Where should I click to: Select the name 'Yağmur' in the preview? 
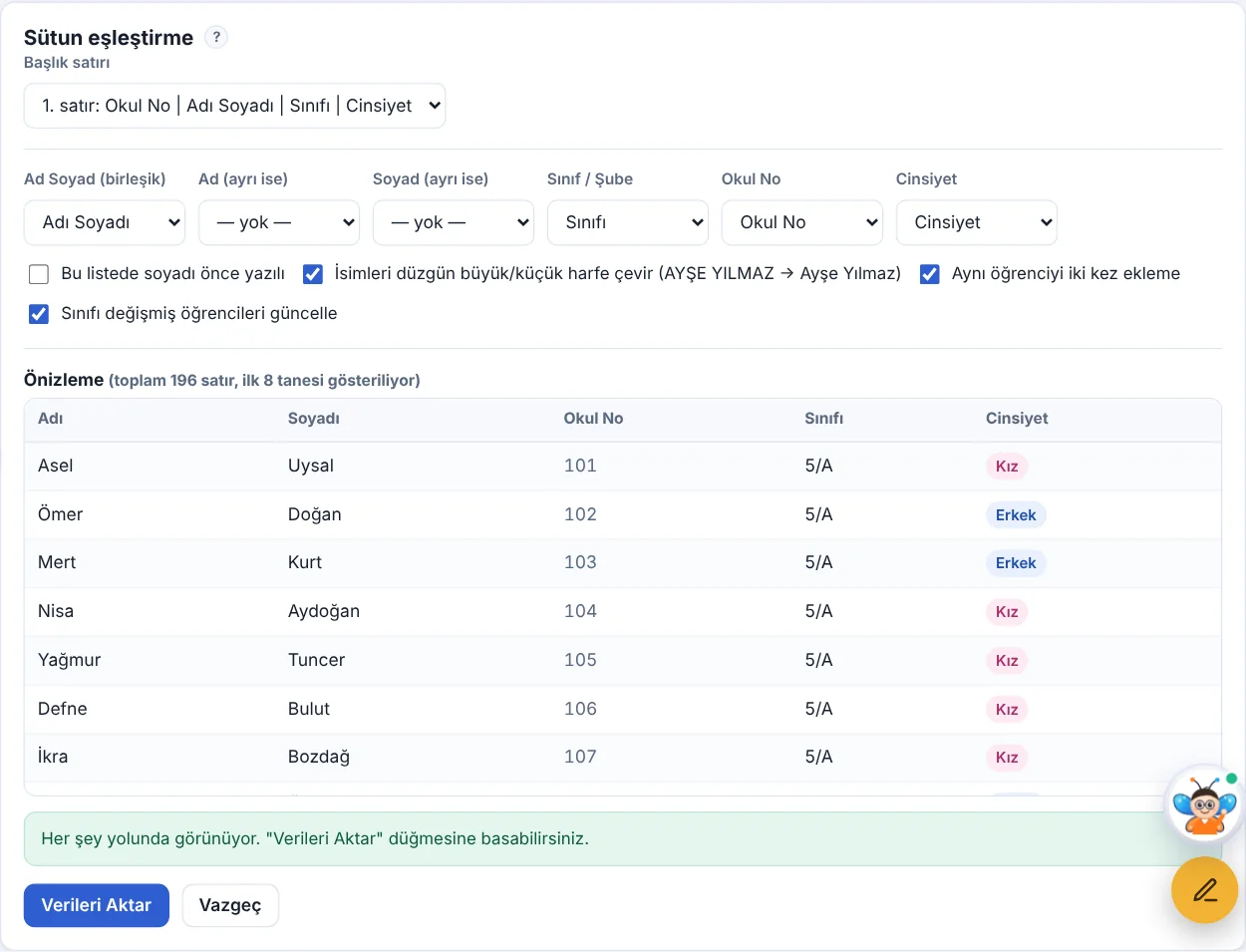70,660
